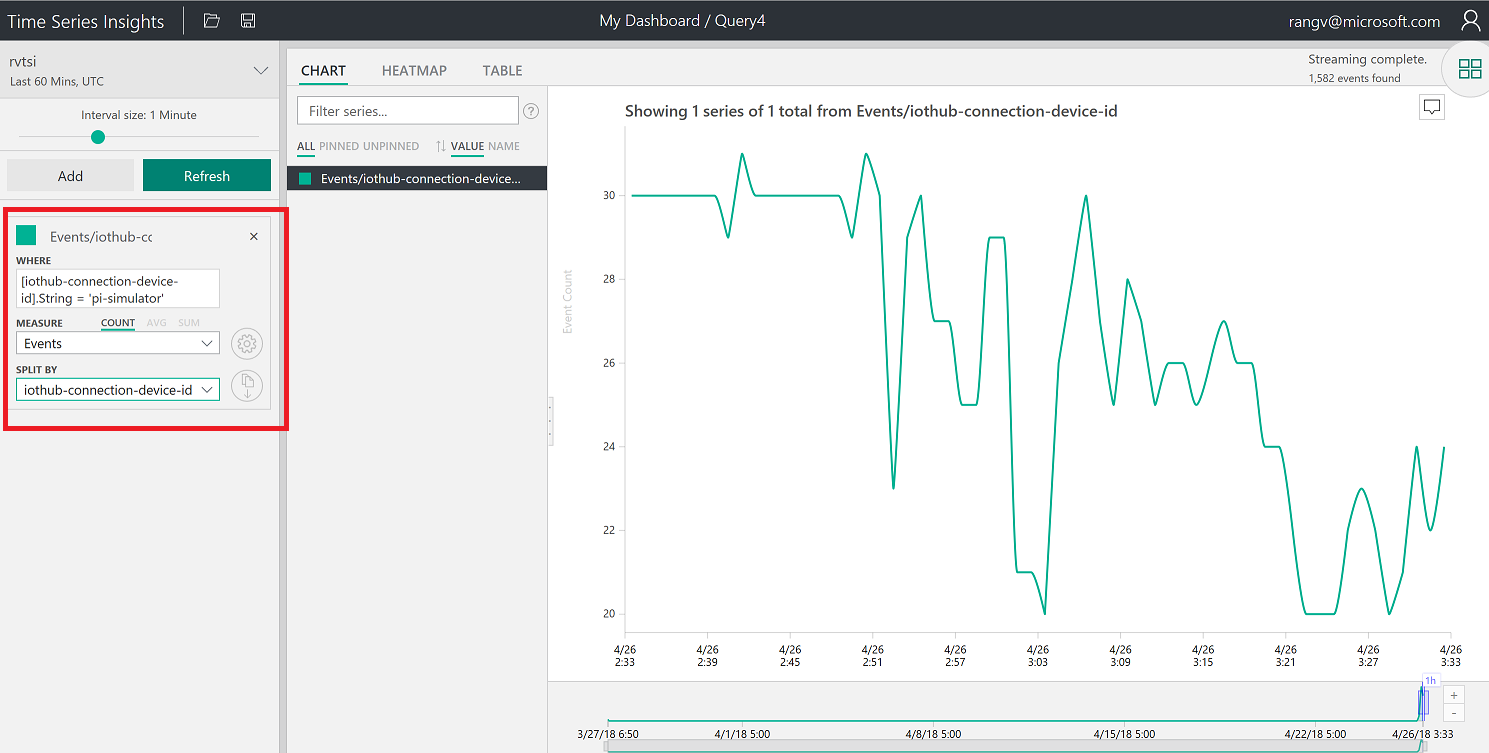Select the Events/iothub-connection-device series row
Viewport: 1489px width, 753px height.
[417, 178]
